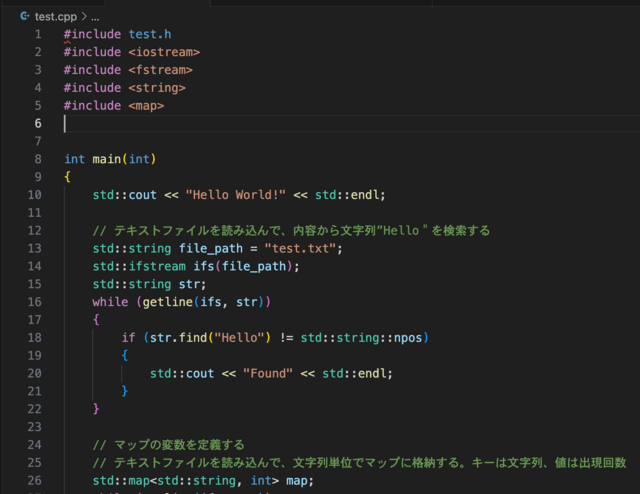Click the C++ file icon in breadcrumb
640x494 pixels.
23,14
